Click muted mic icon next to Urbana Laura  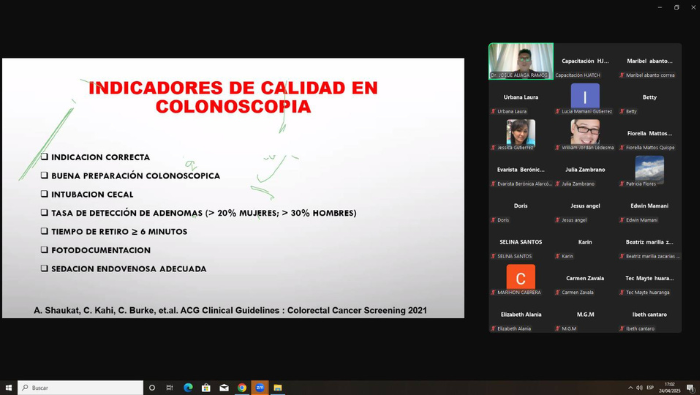493,112
